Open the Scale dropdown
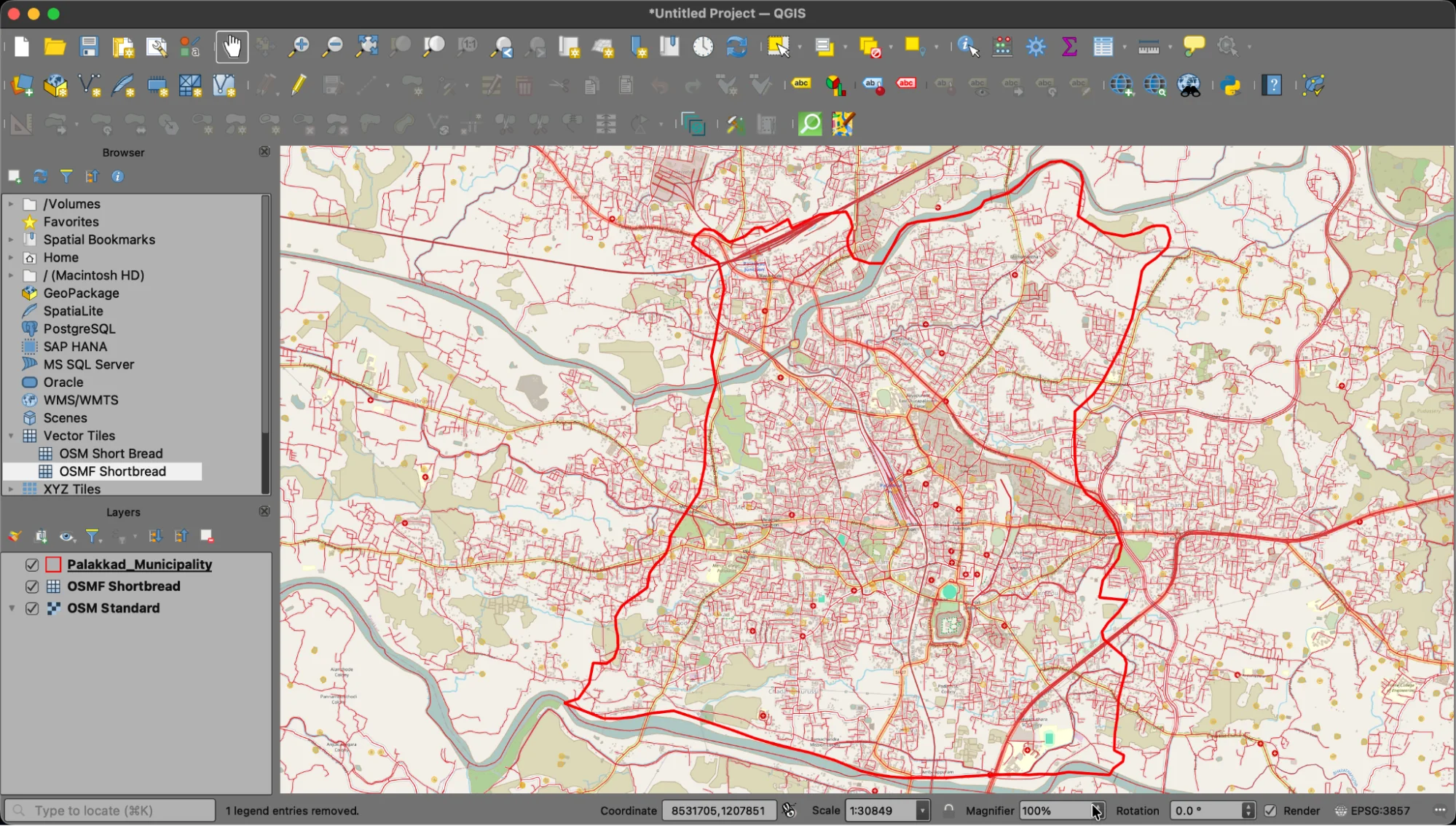The height and width of the screenshot is (826, 1456). 922,810
